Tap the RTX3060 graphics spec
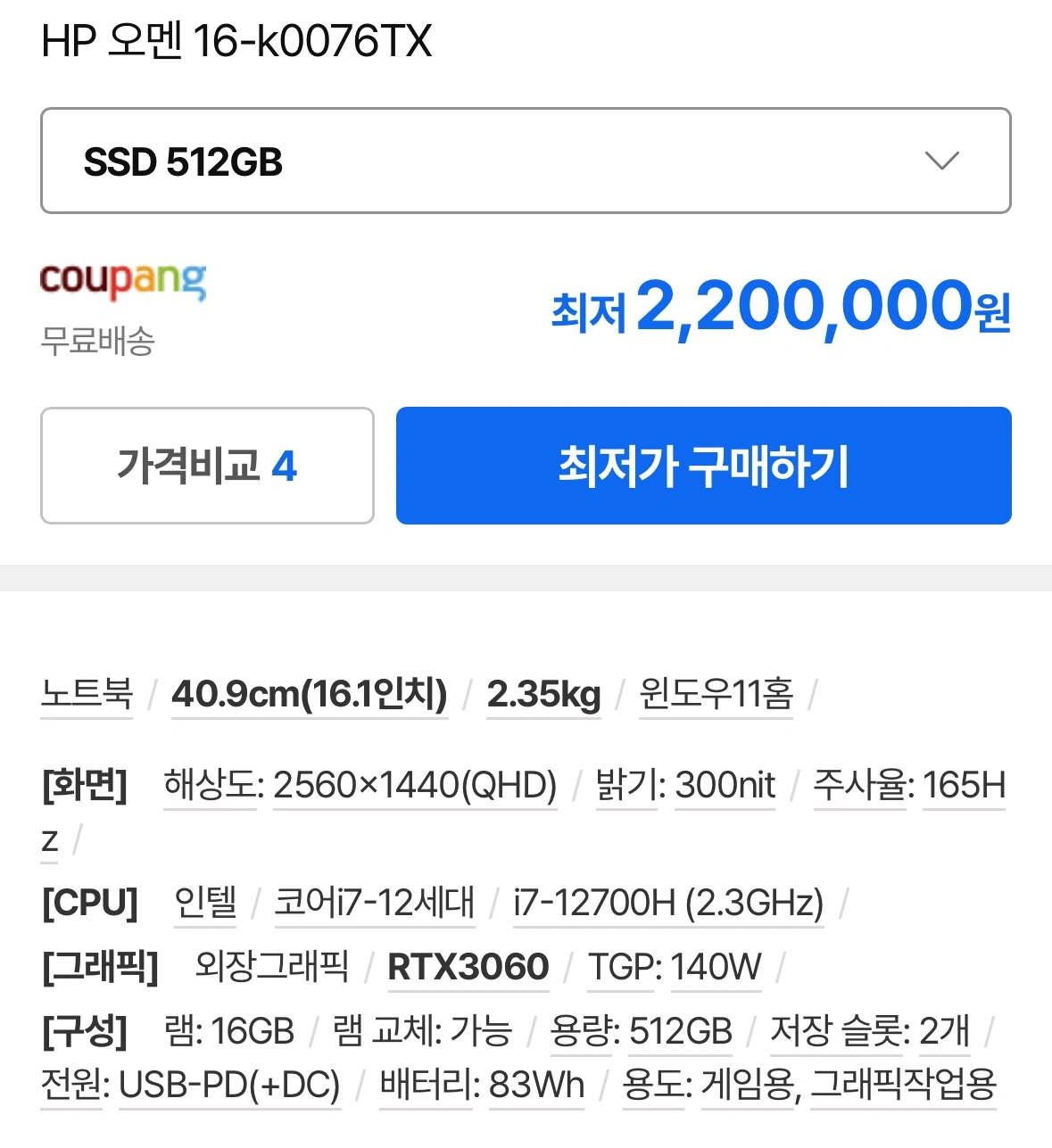Viewport: 1052px width, 1148px height. pyautogui.click(x=468, y=967)
